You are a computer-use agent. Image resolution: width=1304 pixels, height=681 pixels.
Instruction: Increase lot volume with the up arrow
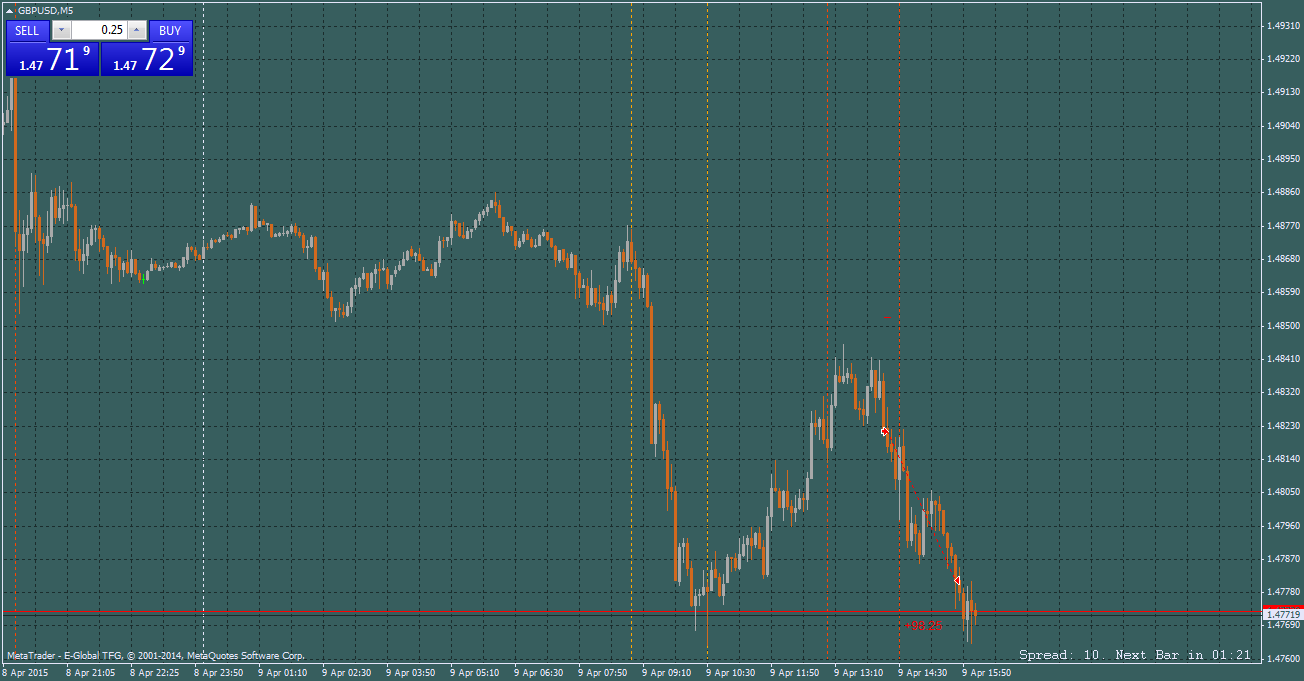137,30
